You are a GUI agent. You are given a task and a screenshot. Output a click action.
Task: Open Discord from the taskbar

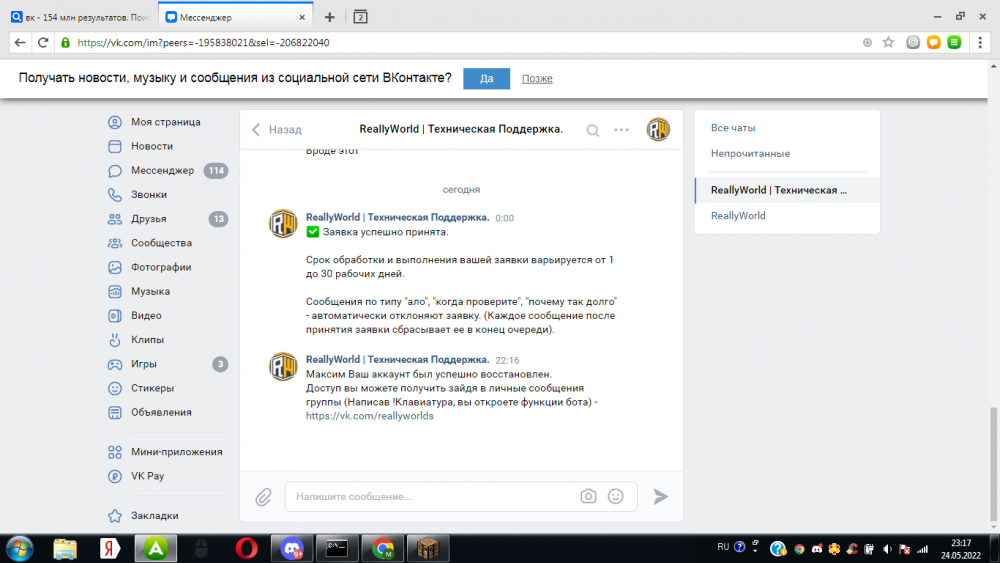pos(292,548)
